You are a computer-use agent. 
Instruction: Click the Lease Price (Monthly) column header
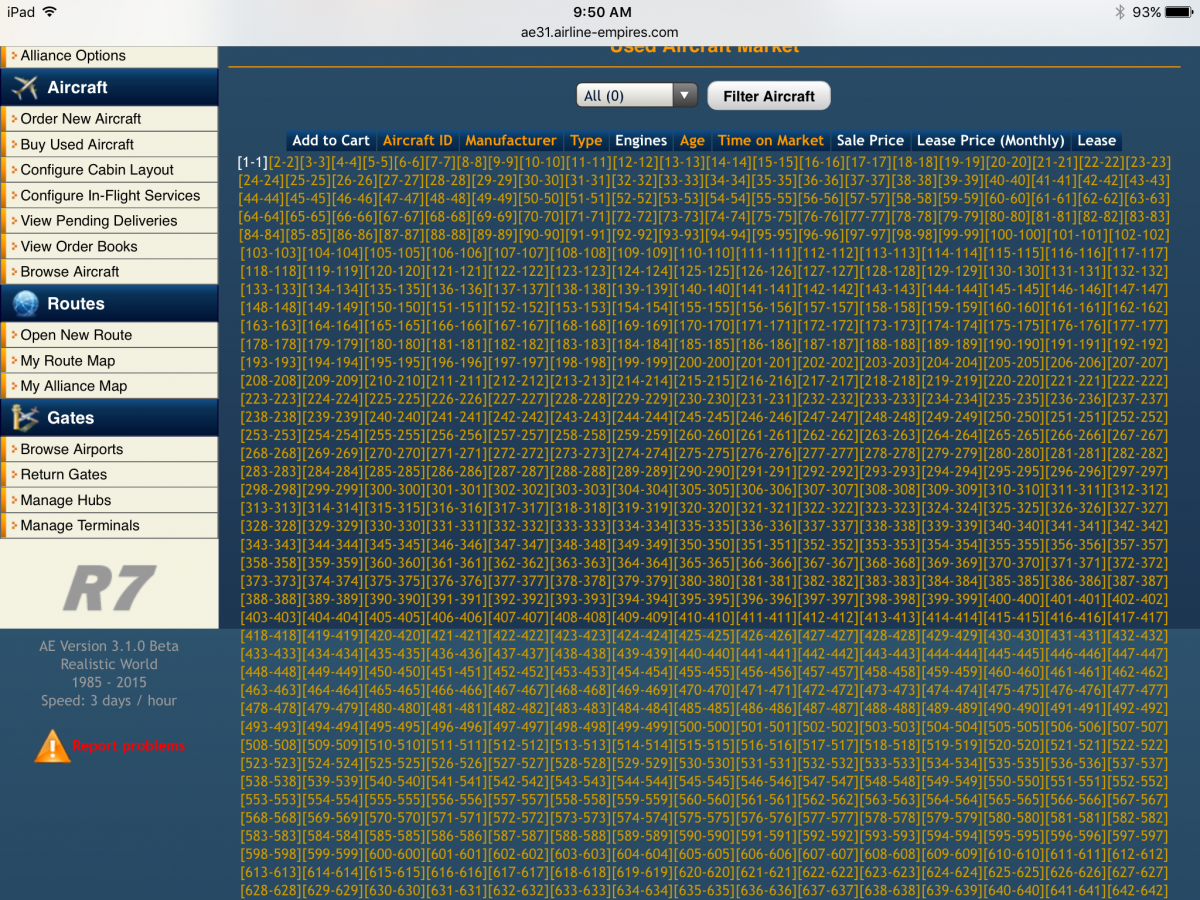tap(990, 141)
